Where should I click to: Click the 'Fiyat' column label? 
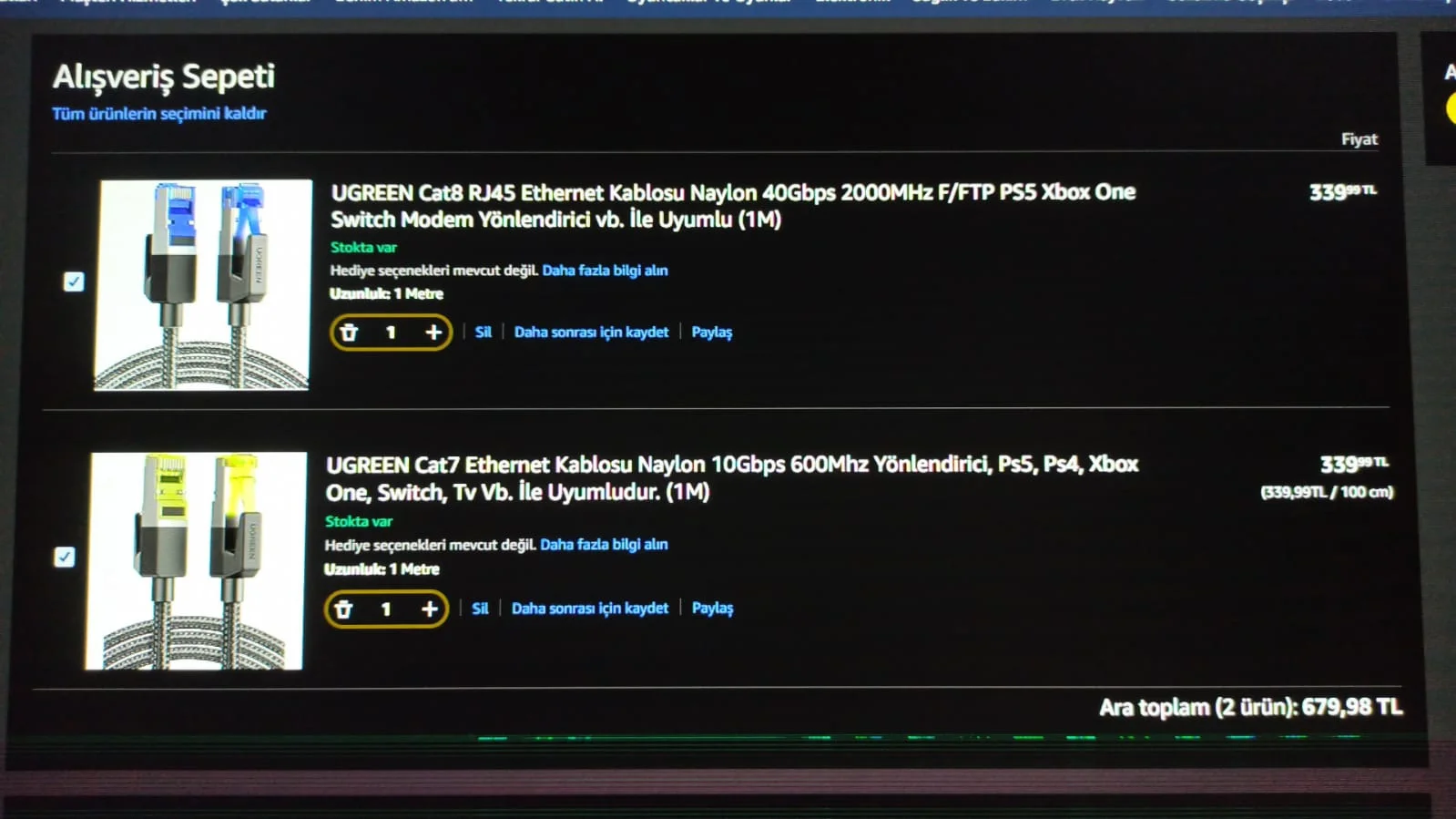[x=1359, y=139]
